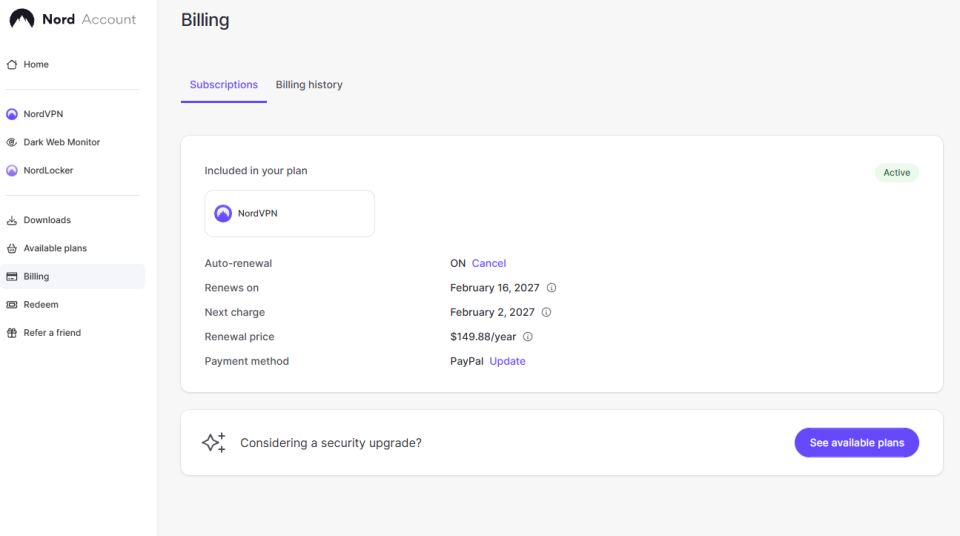The height and width of the screenshot is (536, 960).
Task: Click the Dark Web Monitor radar icon
Action: tap(12, 142)
